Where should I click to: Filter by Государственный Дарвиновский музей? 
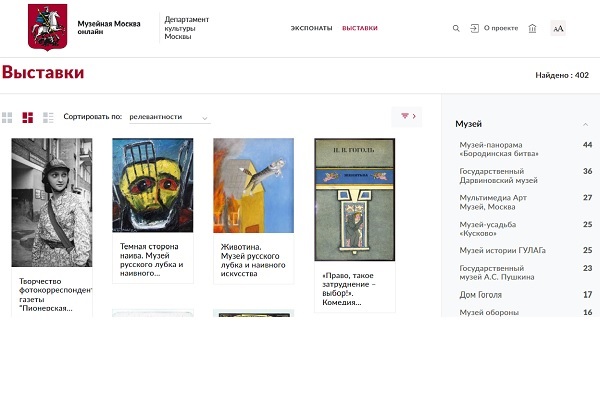498,176
